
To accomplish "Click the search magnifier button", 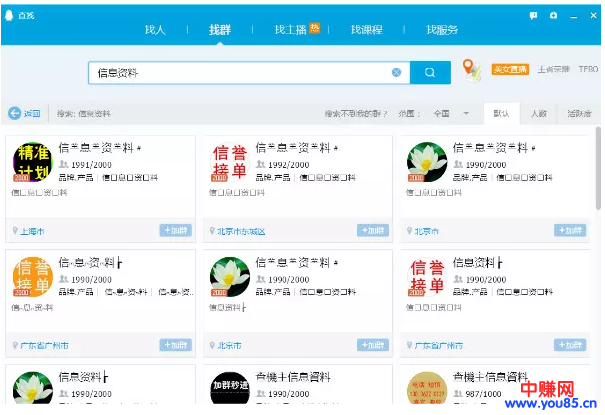I will tap(430, 72).
